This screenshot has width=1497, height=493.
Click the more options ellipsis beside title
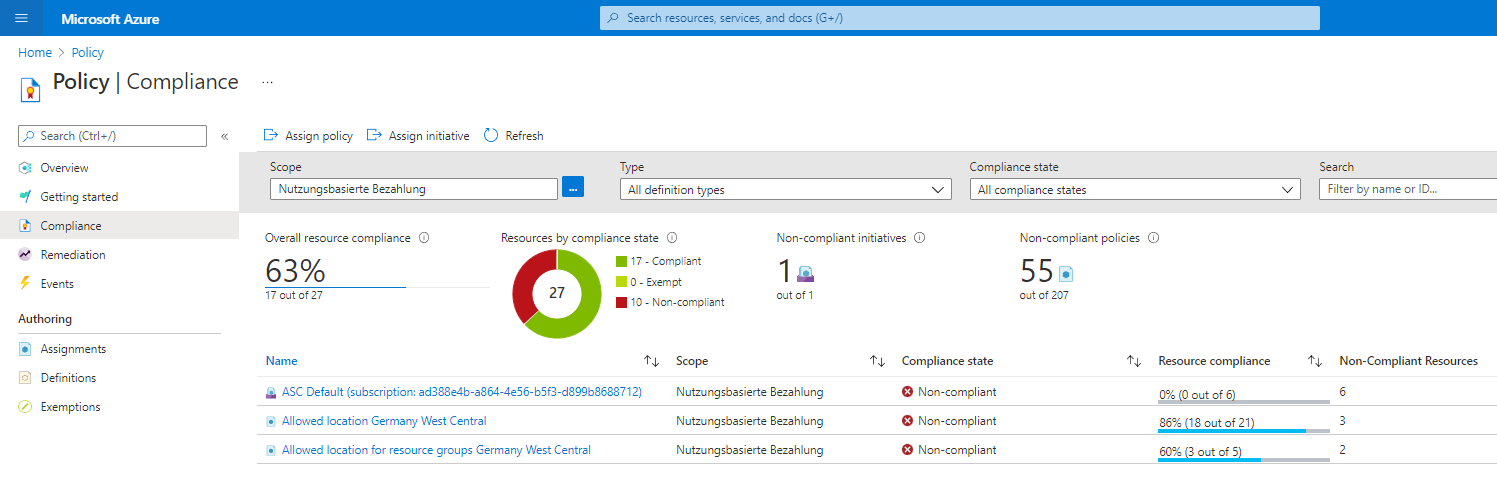tap(267, 82)
